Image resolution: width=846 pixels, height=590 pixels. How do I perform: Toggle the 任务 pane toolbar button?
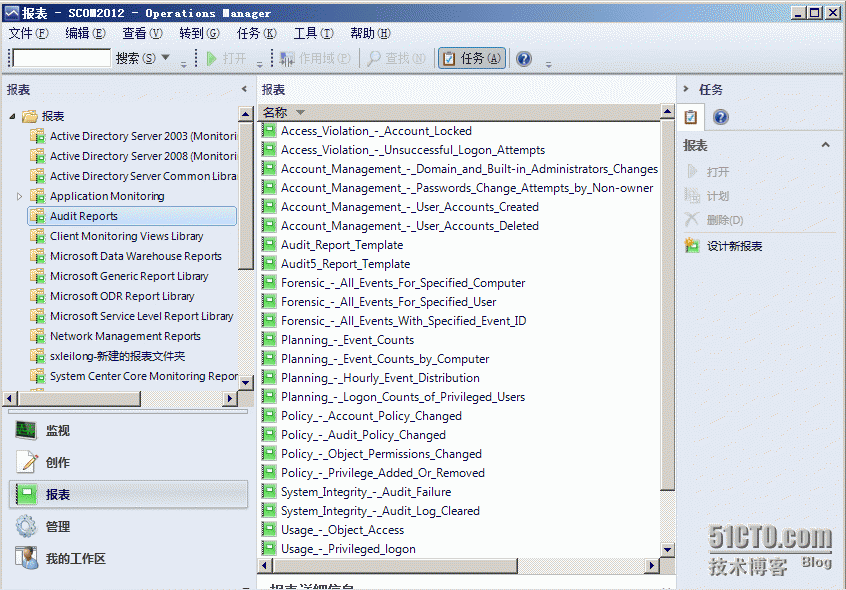click(x=473, y=58)
